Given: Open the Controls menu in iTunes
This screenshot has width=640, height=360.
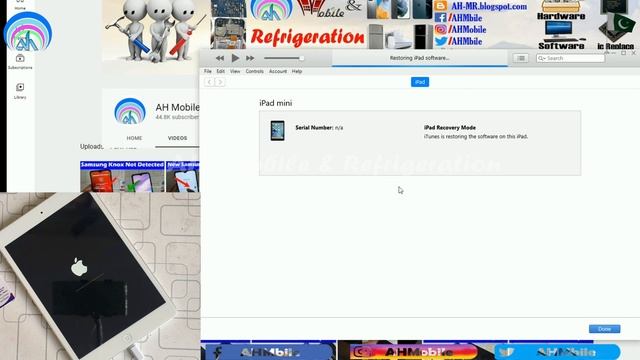Looking at the screenshot, I should pos(254,71).
